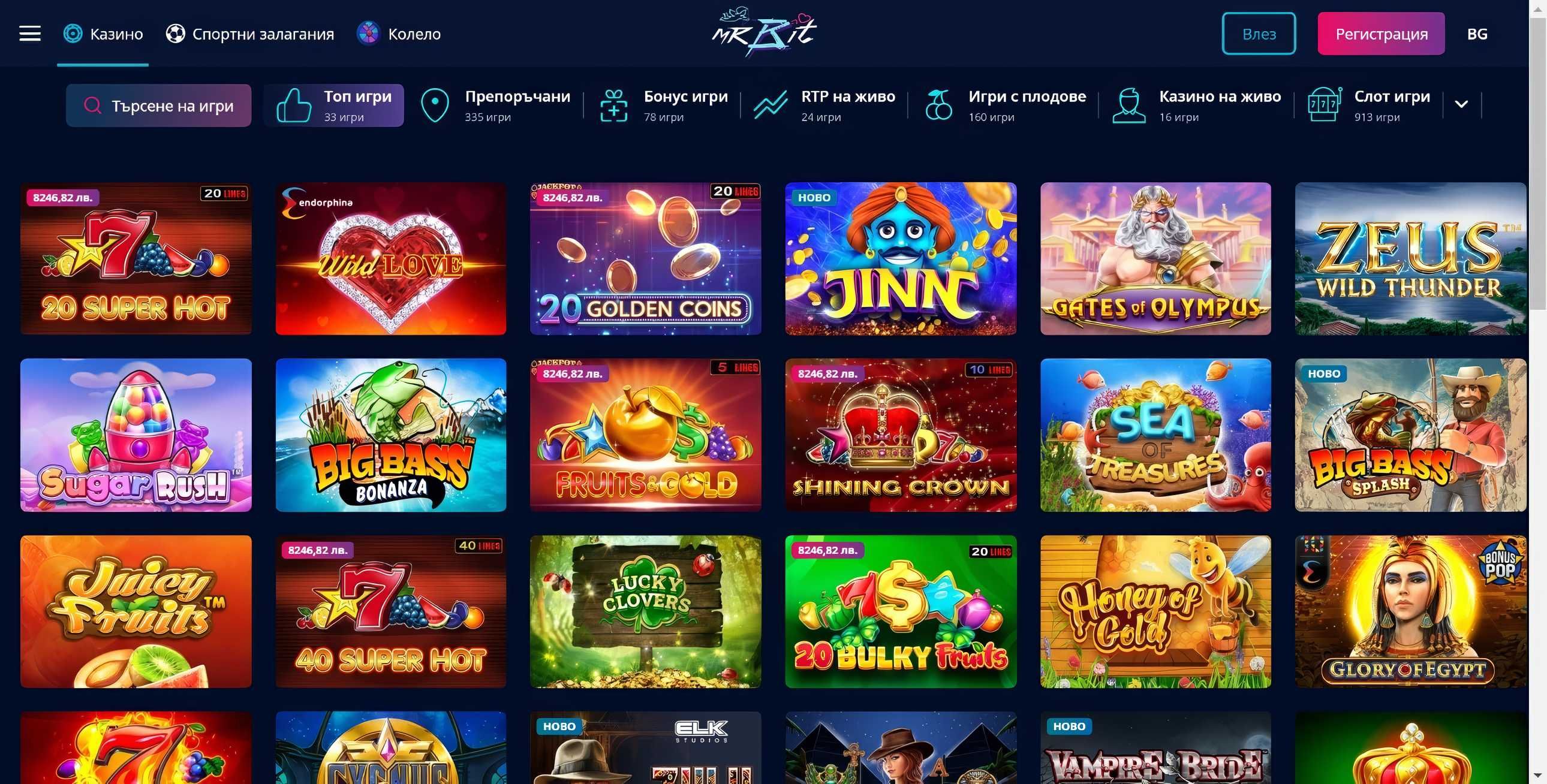Click the dealer Казино на живо icon
1547x784 pixels.
pyautogui.click(x=1128, y=105)
